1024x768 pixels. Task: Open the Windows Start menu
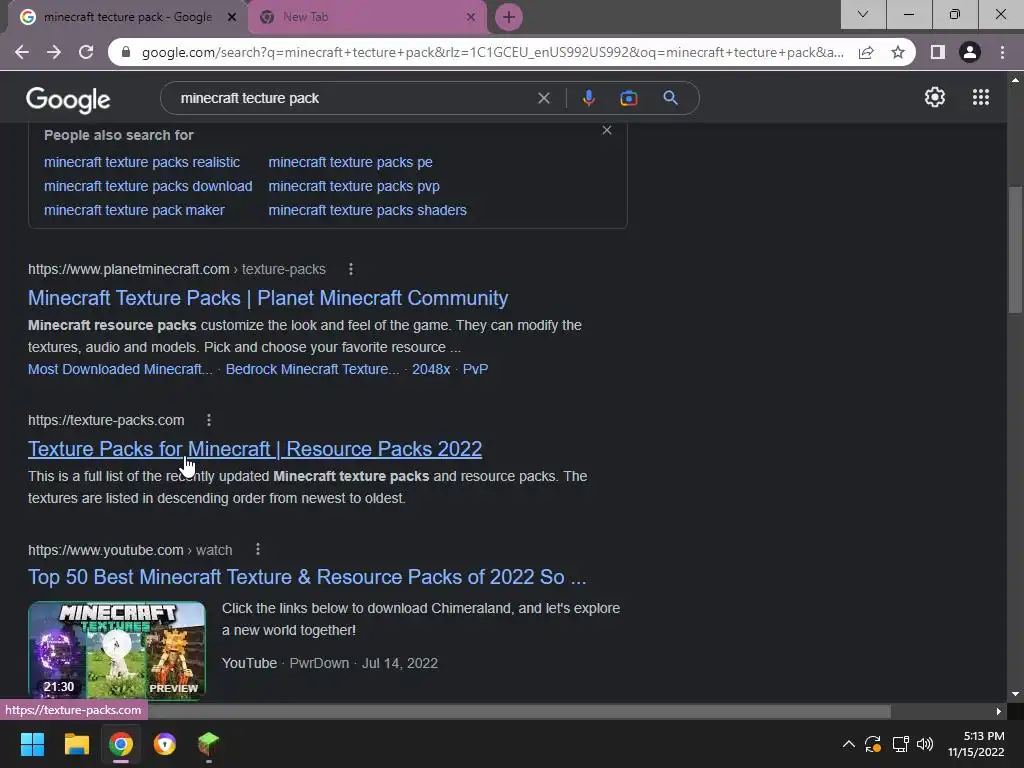pos(32,744)
